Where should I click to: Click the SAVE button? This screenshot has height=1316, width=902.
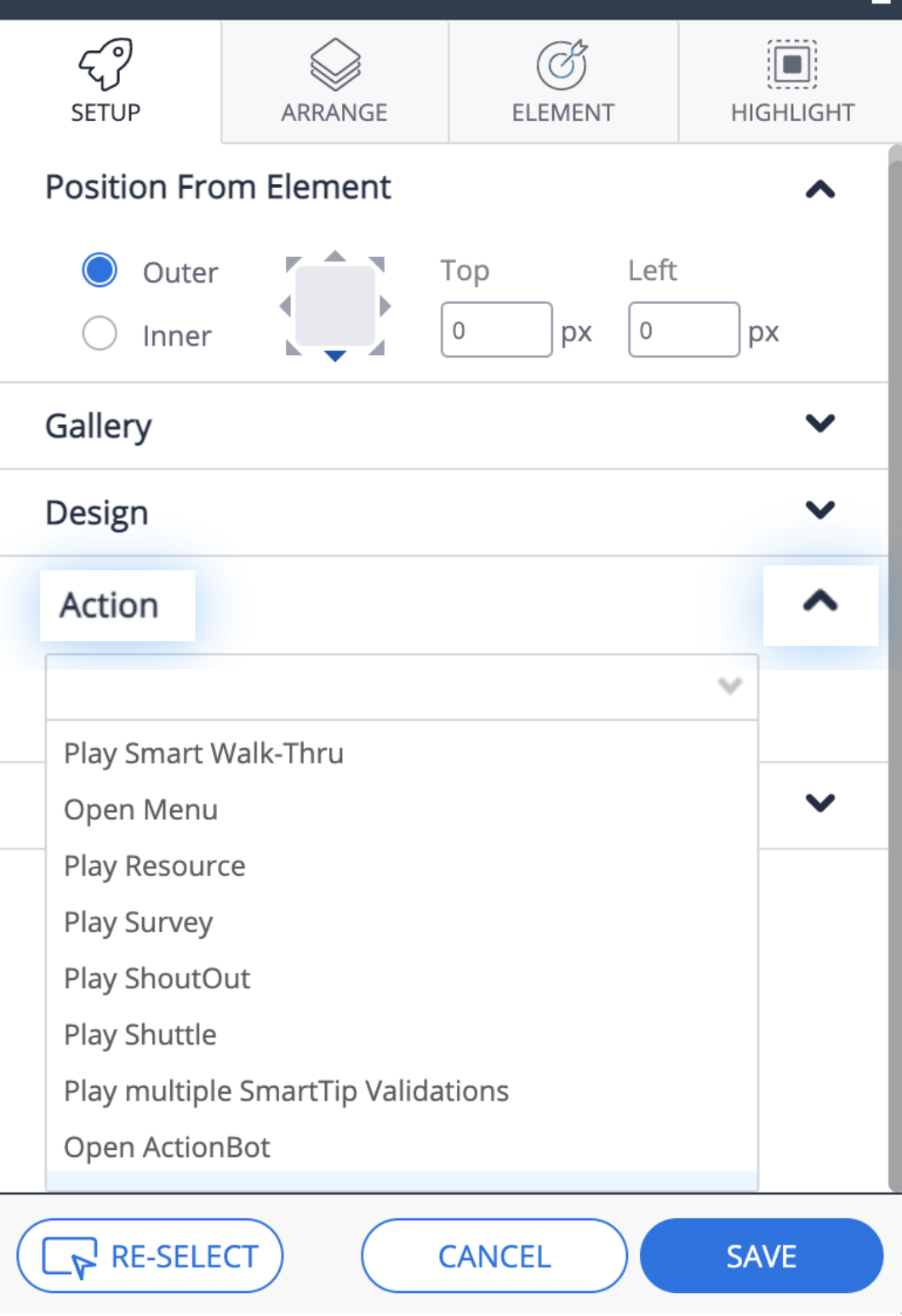point(762,1256)
